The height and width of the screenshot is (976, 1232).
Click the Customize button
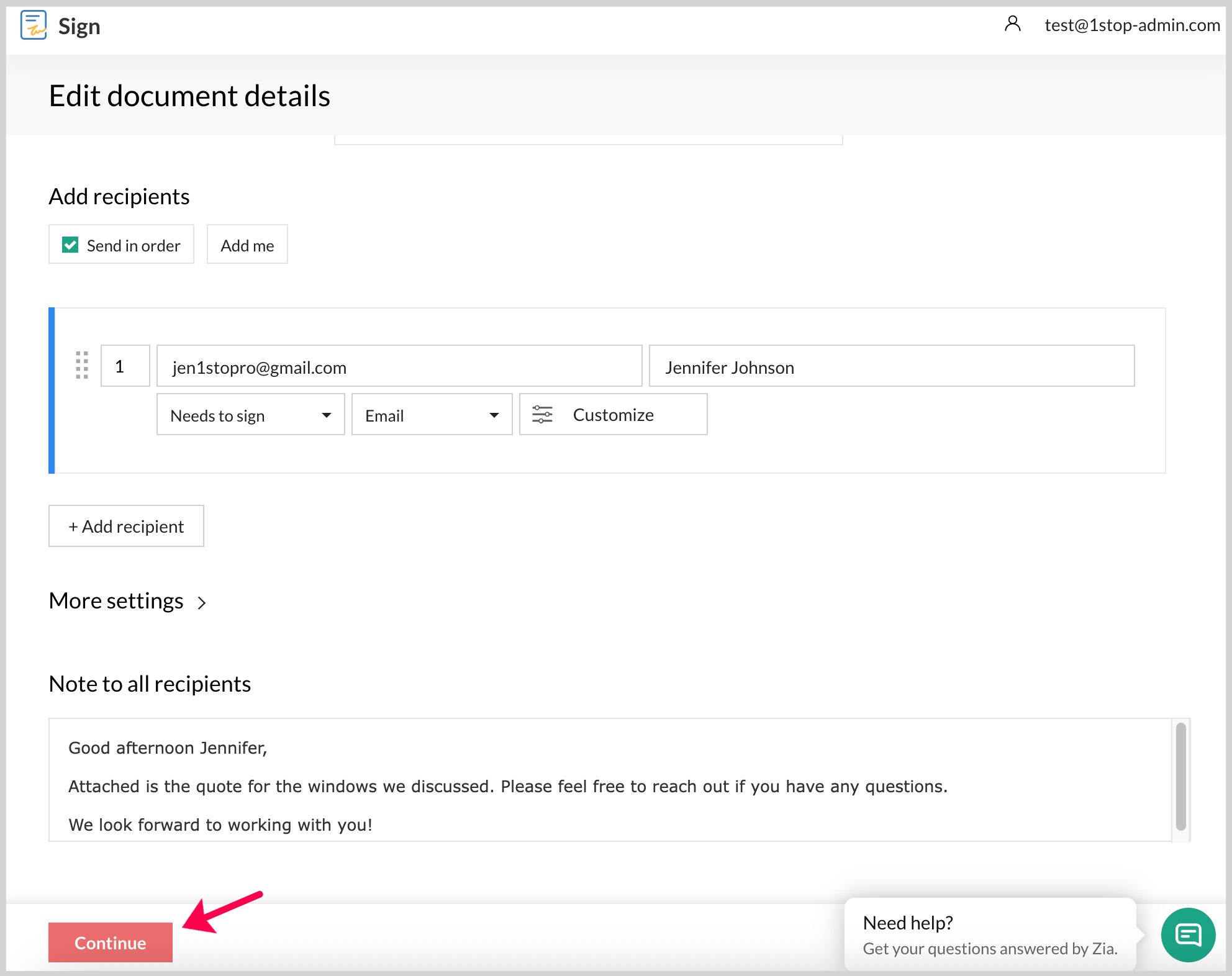(x=613, y=415)
